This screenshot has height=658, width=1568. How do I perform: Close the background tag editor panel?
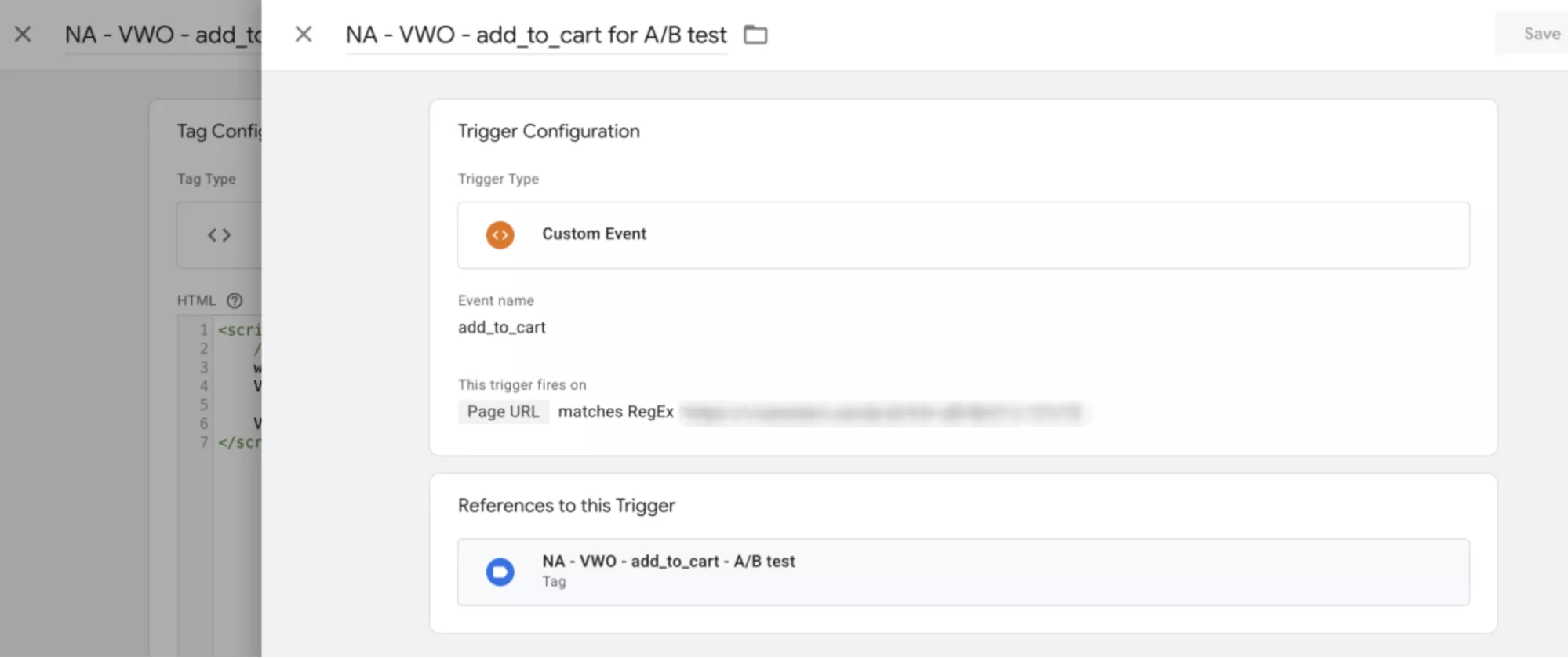click(x=23, y=35)
